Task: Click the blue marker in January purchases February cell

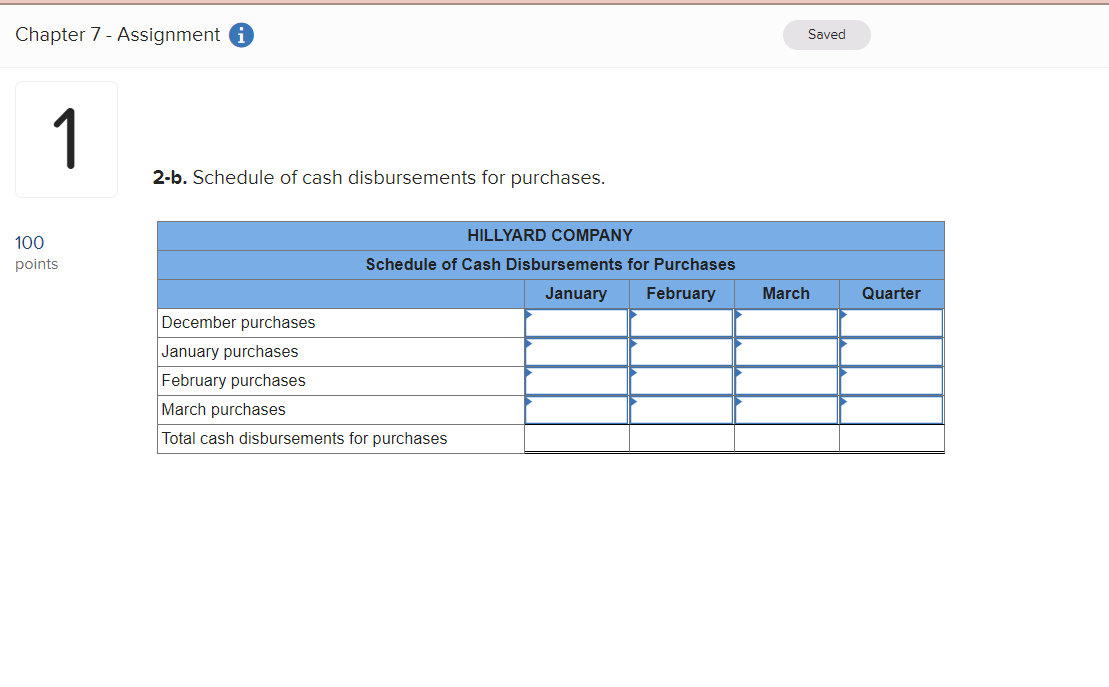Action: (633, 344)
